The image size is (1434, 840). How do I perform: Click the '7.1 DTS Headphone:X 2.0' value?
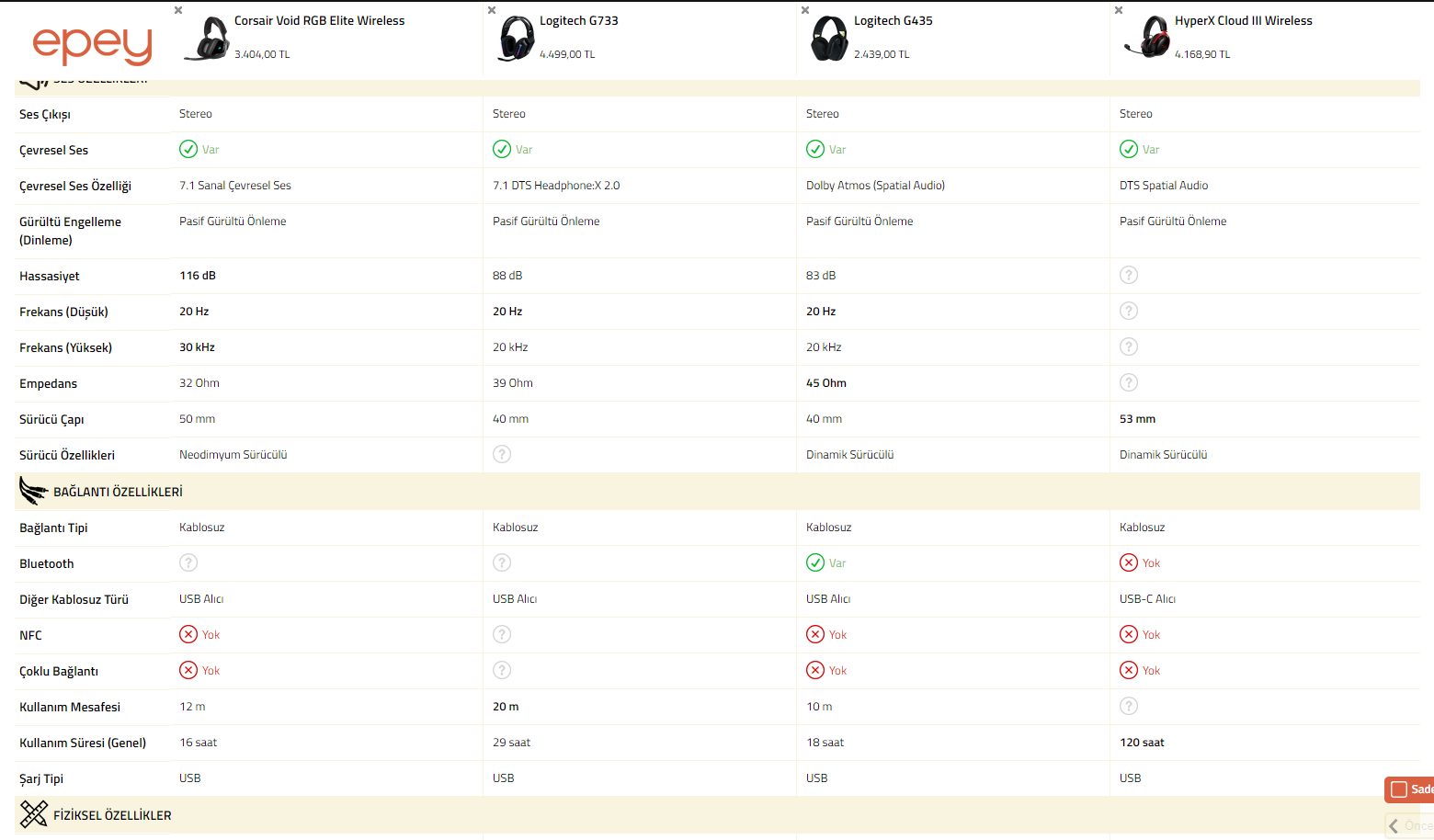pos(556,186)
